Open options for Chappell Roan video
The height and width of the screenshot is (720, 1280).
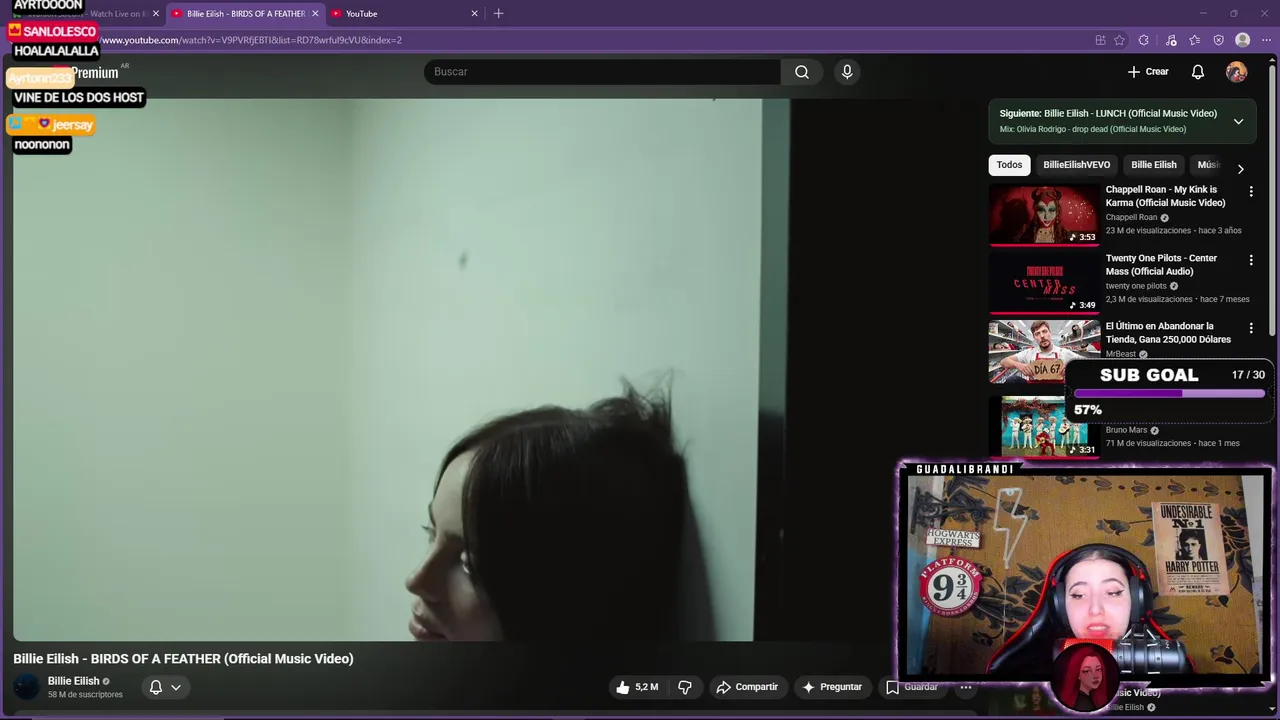[1251, 191]
